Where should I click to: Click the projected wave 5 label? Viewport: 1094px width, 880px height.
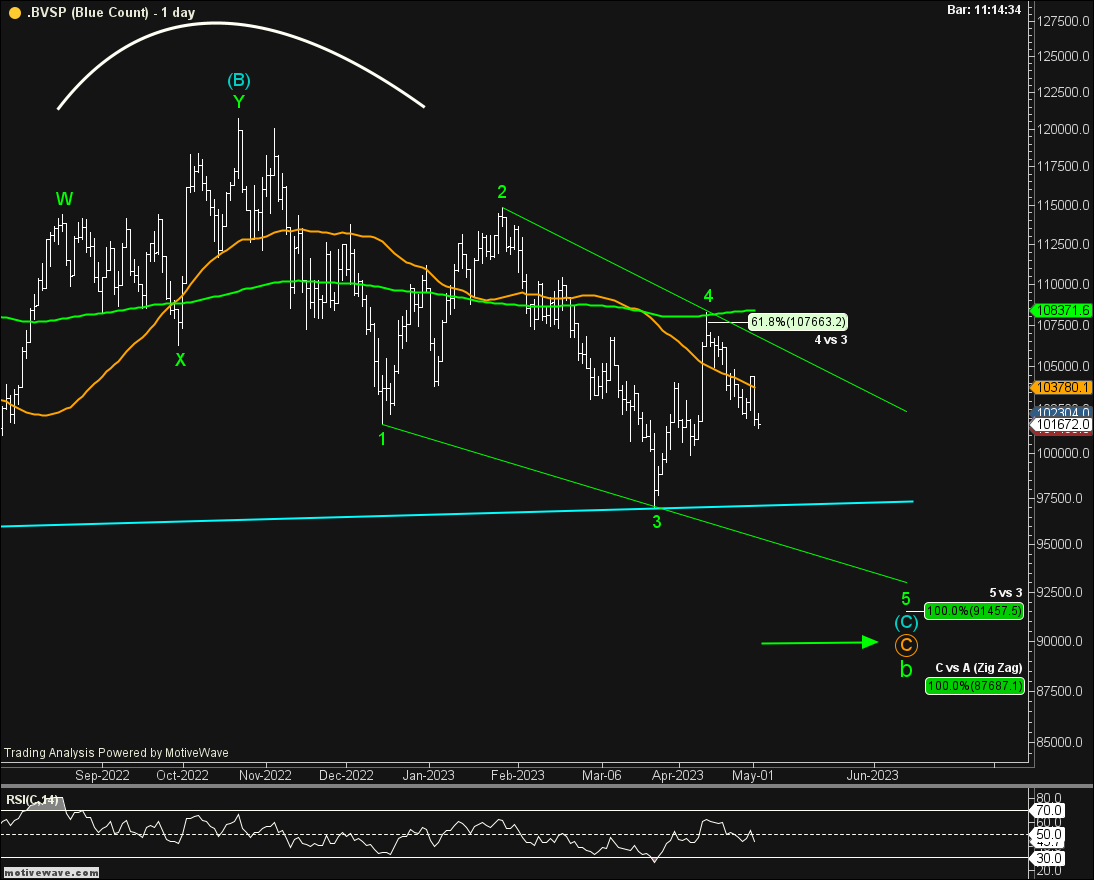[906, 599]
